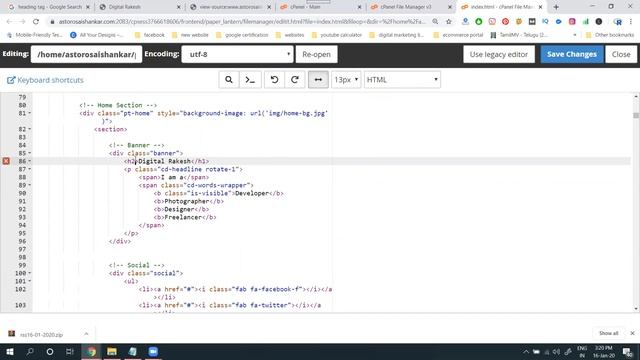Viewport: 640px width, 360px height.
Task: Click Show all downloads
Action: (608, 333)
